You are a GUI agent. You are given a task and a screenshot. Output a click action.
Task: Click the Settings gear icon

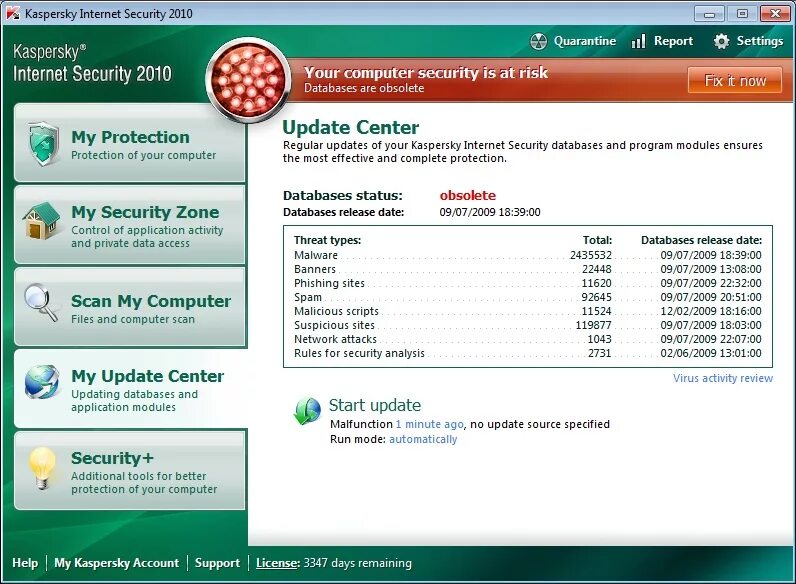721,41
